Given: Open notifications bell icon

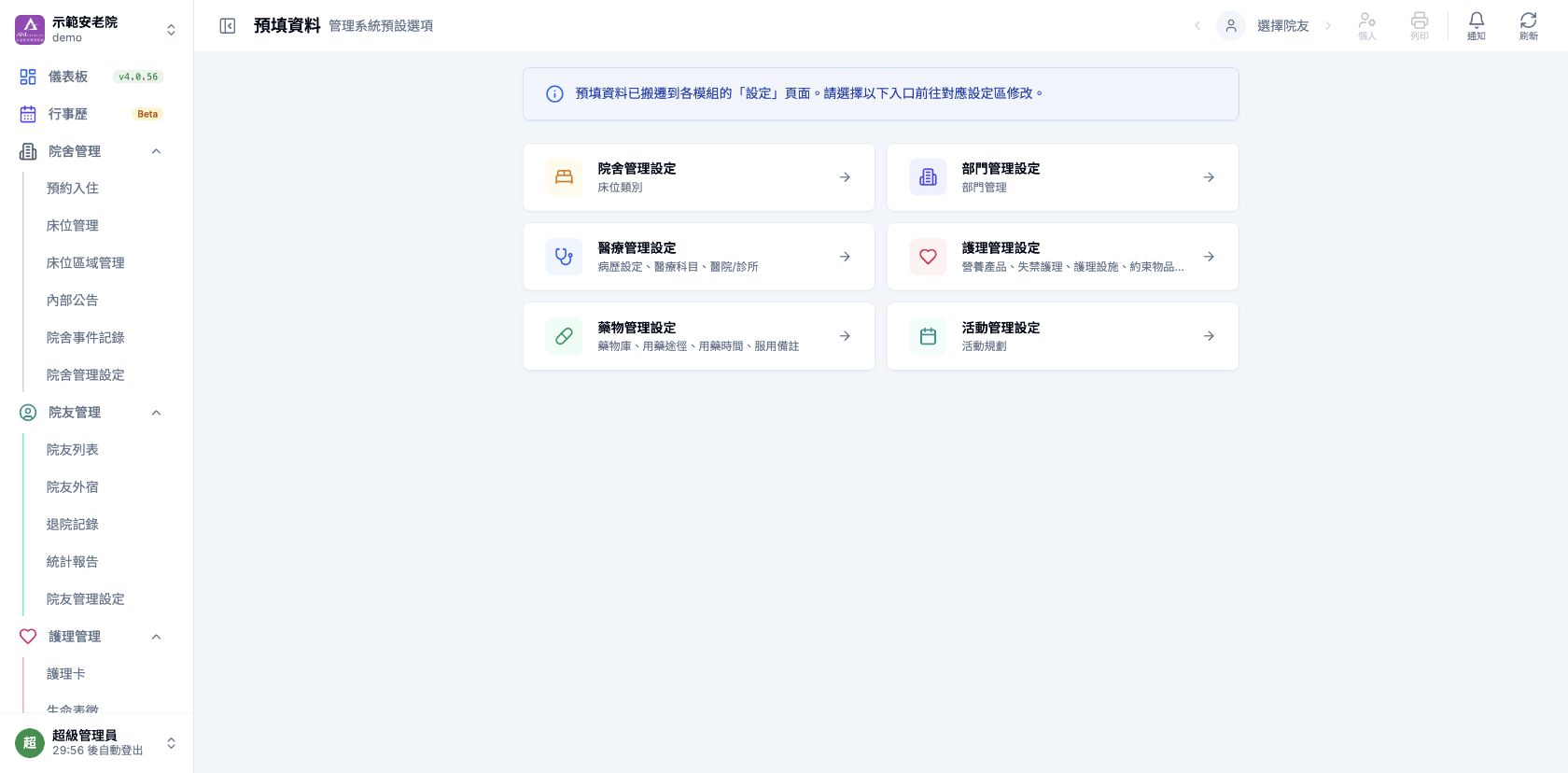Looking at the screenshot, I should click(1476, 21).
